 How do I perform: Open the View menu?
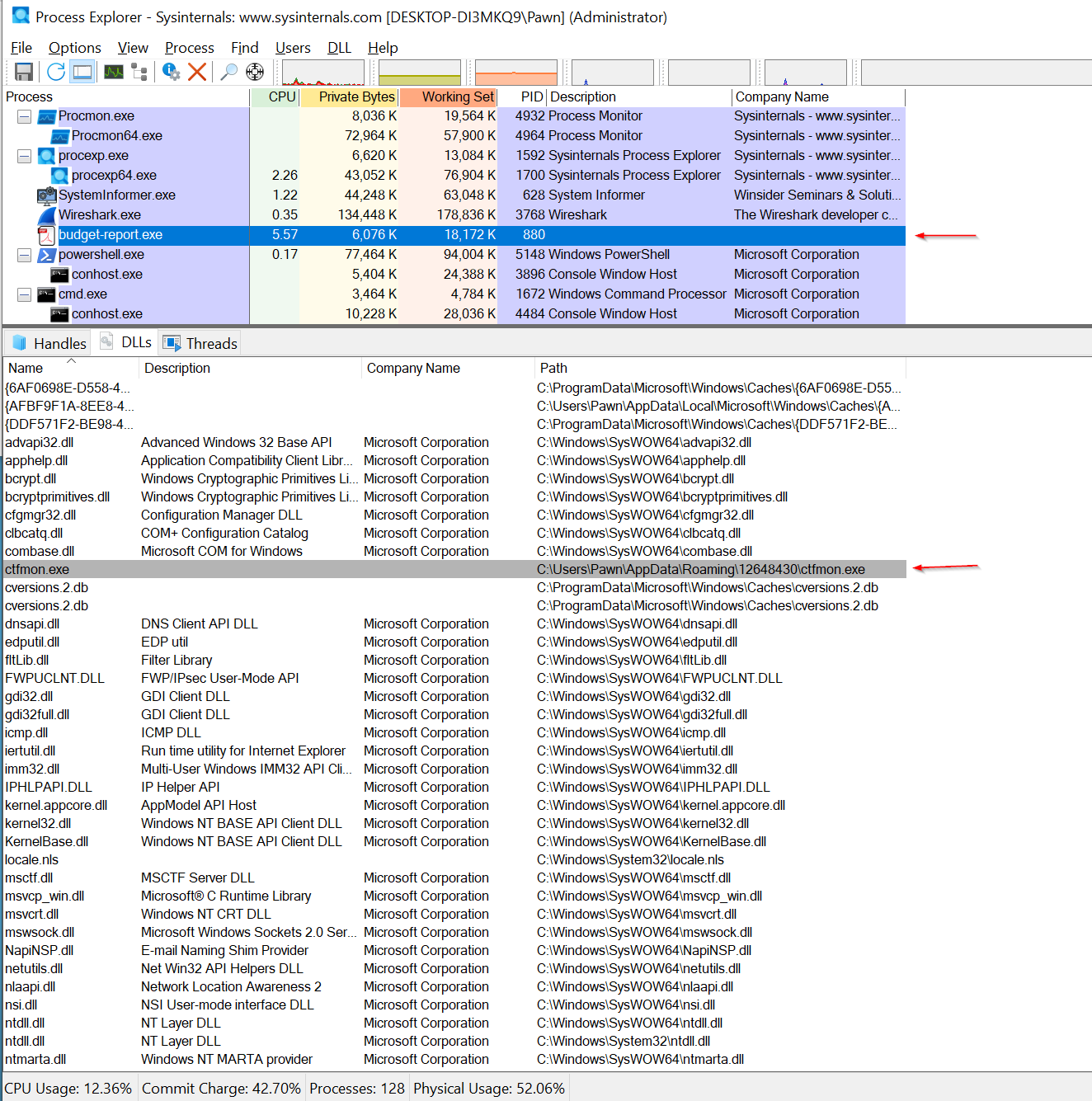click(133, 48)
